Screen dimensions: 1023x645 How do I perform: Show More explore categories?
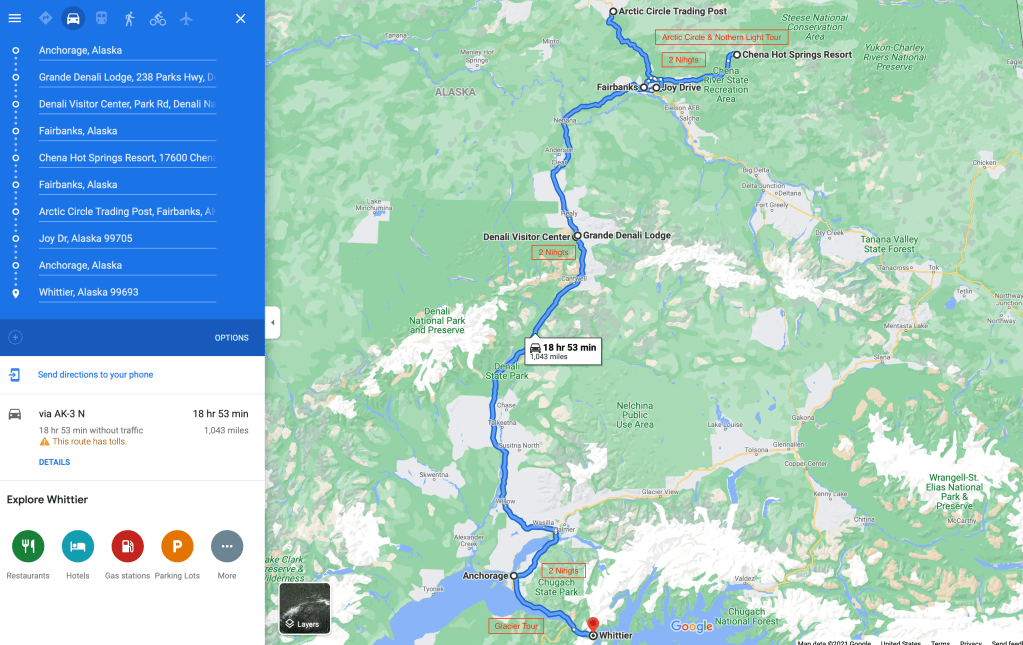(227, 554)
